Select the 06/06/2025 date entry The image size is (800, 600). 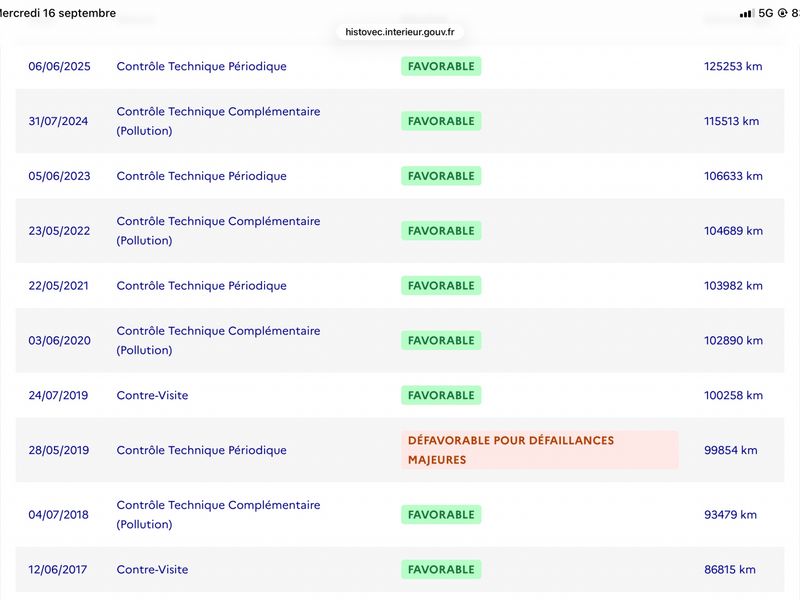coord(59,66)
